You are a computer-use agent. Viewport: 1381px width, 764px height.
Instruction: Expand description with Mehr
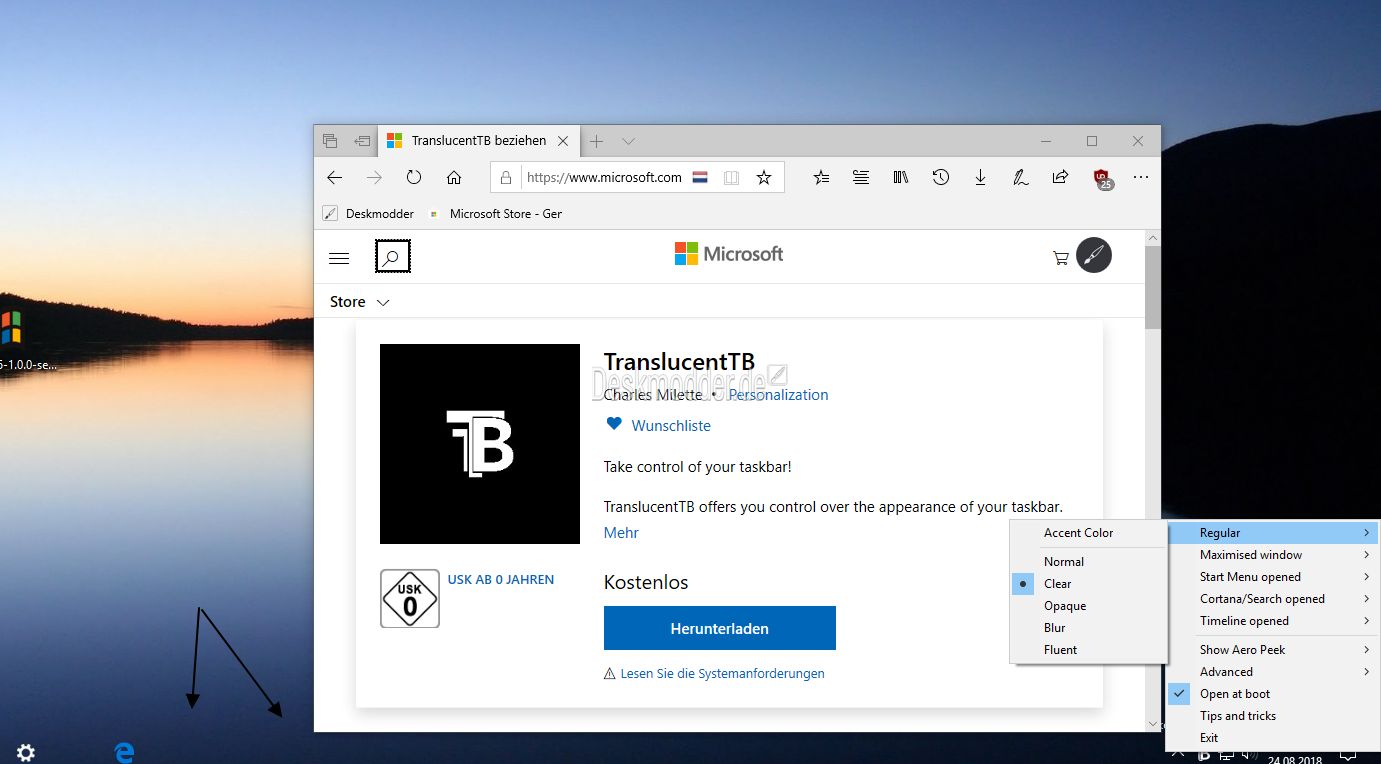click(621, 533)
